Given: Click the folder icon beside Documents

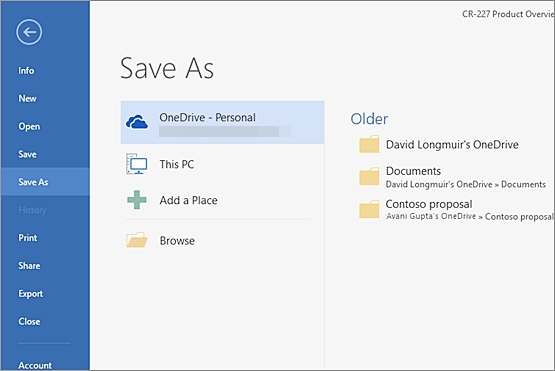Looking at the screenshot, I should tap(369, 176).
